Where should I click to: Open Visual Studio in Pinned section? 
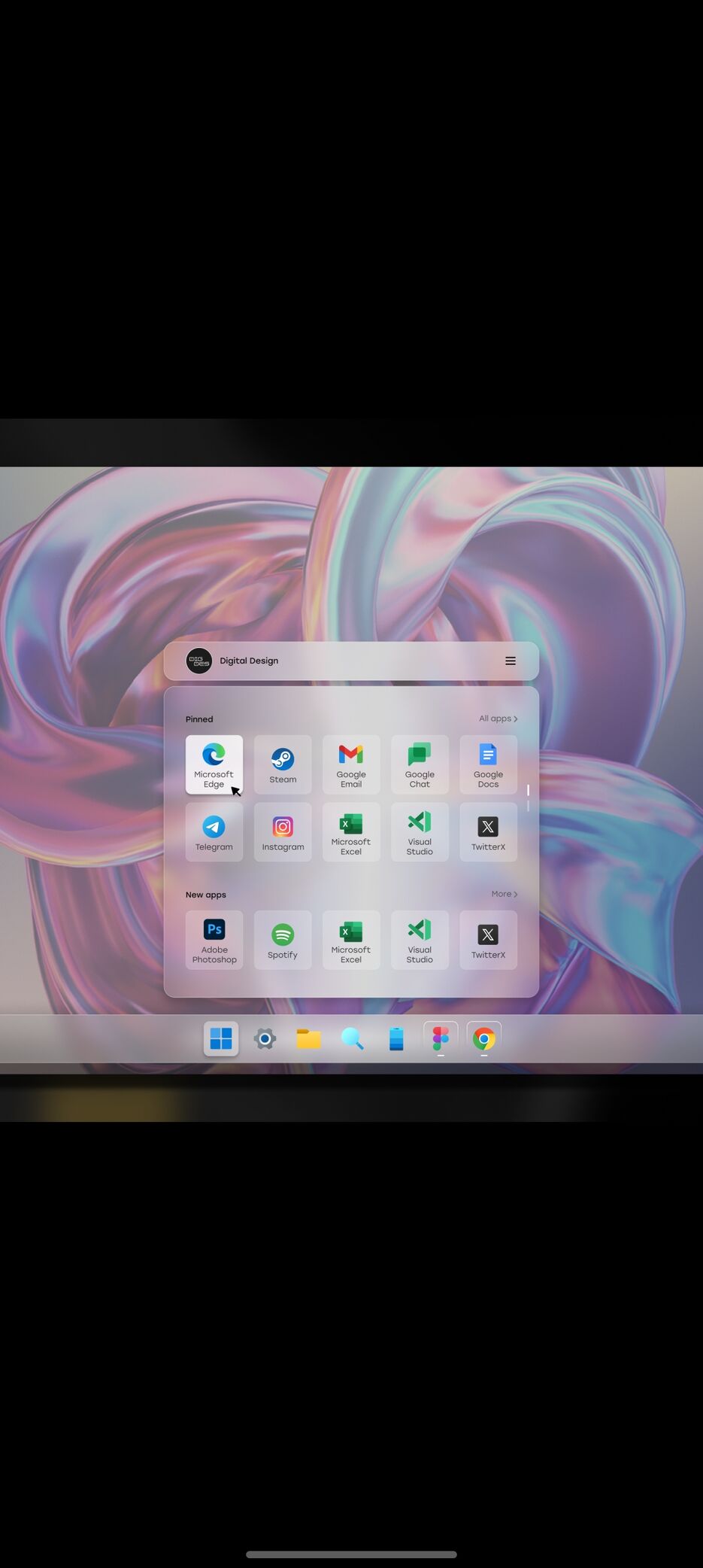tap(420, 832)
